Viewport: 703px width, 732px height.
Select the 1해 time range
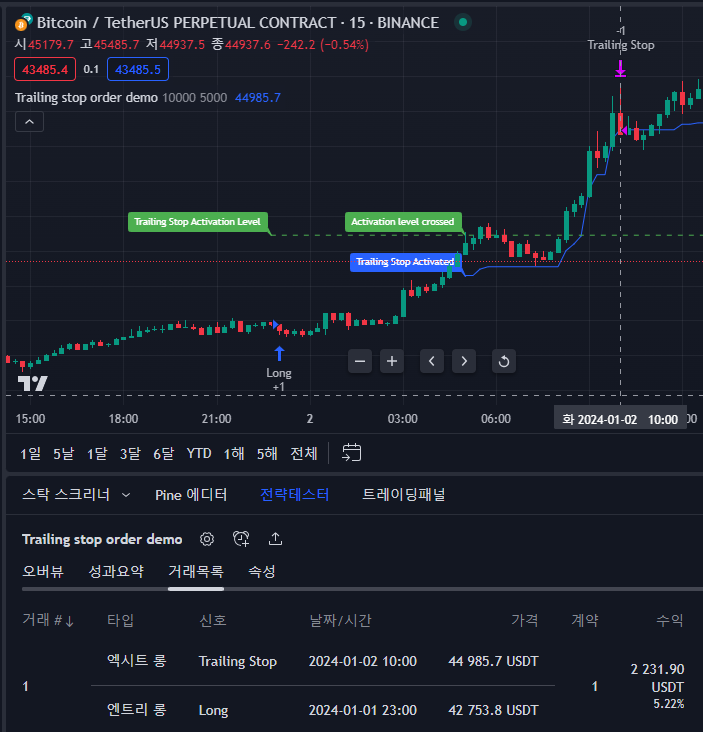tap(233, 453)
